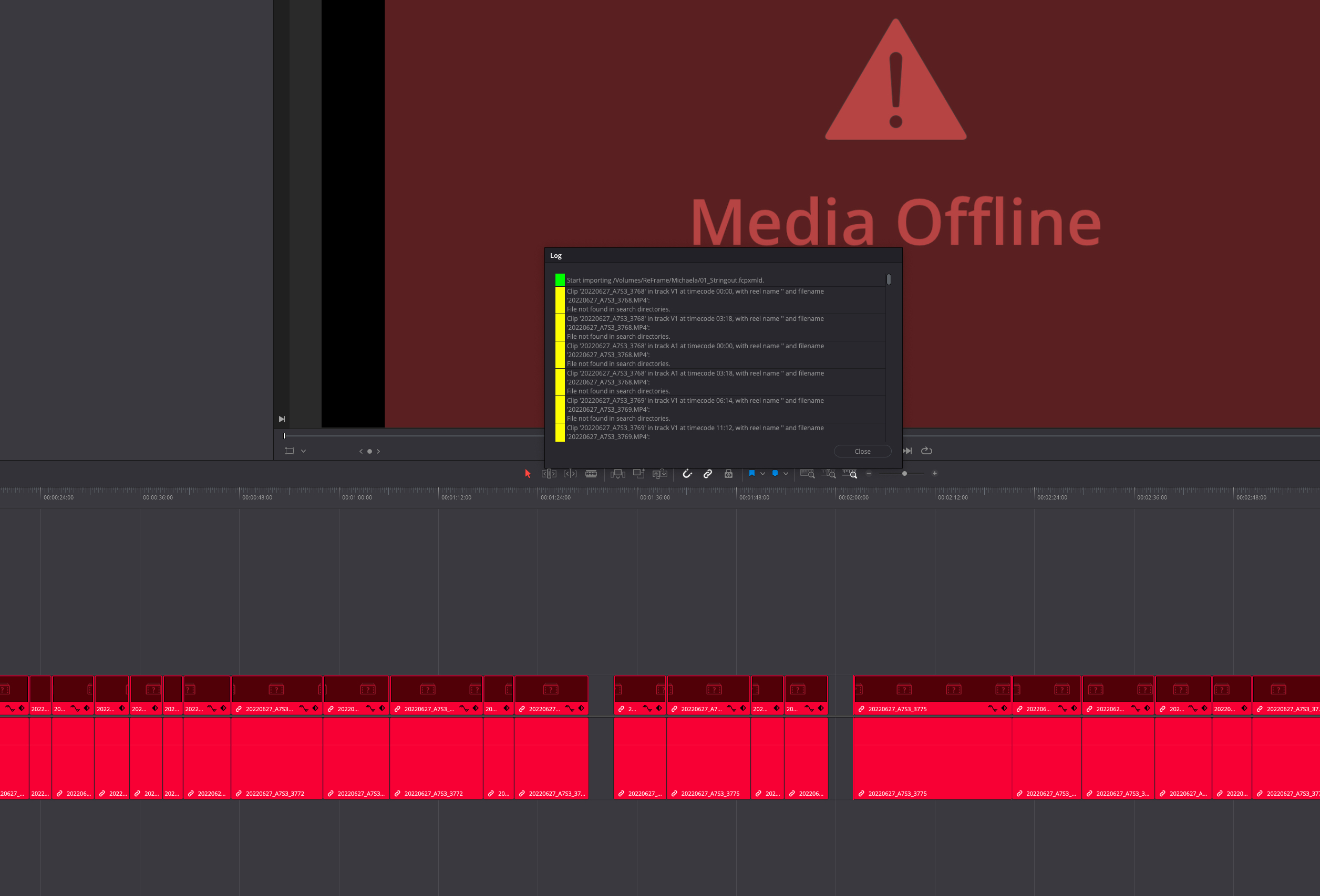Activate Trim Edit Mode tool
The image size is (1320, 896).
point(549,474)
